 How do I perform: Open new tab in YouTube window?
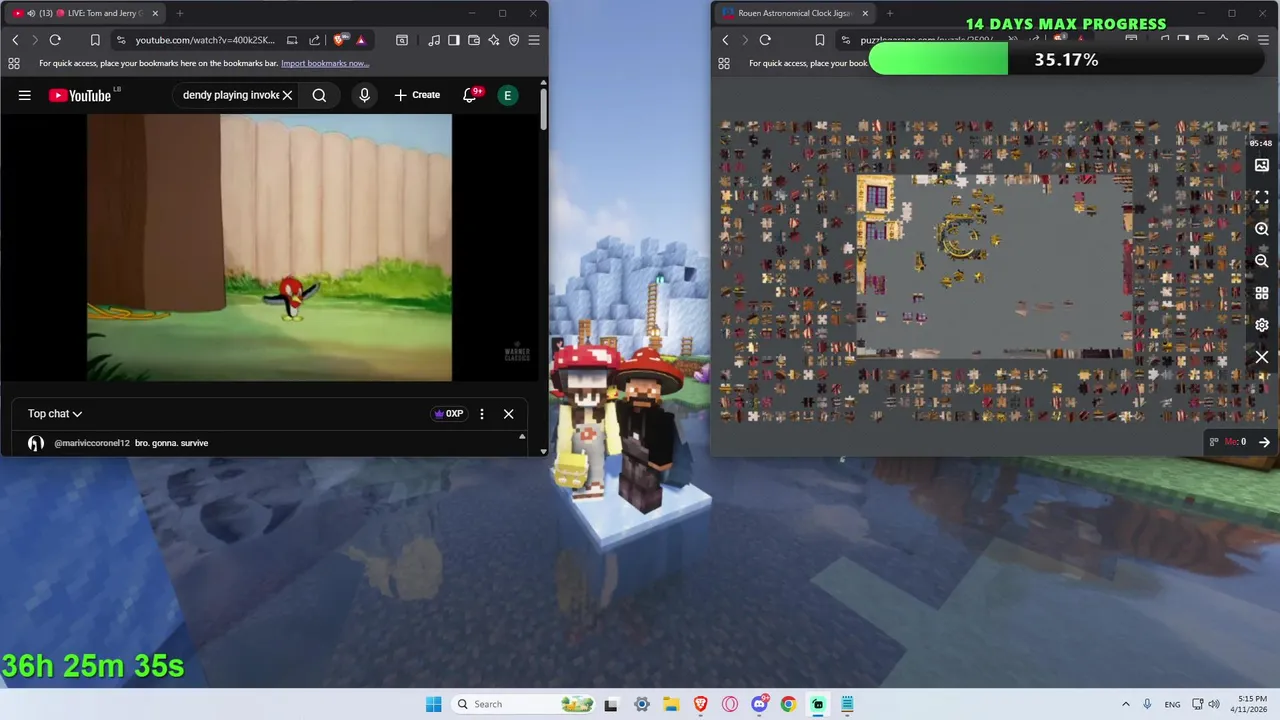point(180,13)
